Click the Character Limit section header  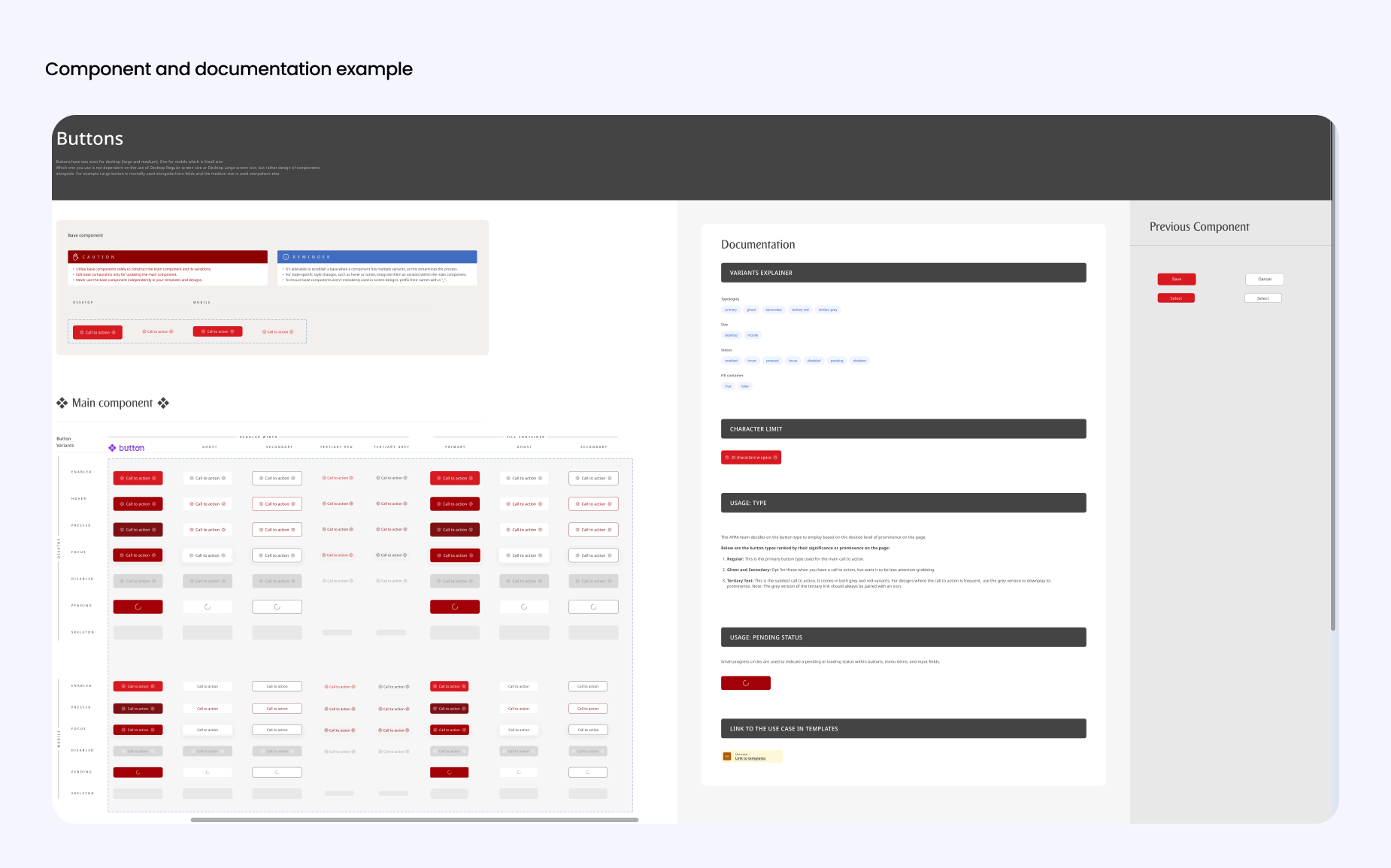coord(903,429)
